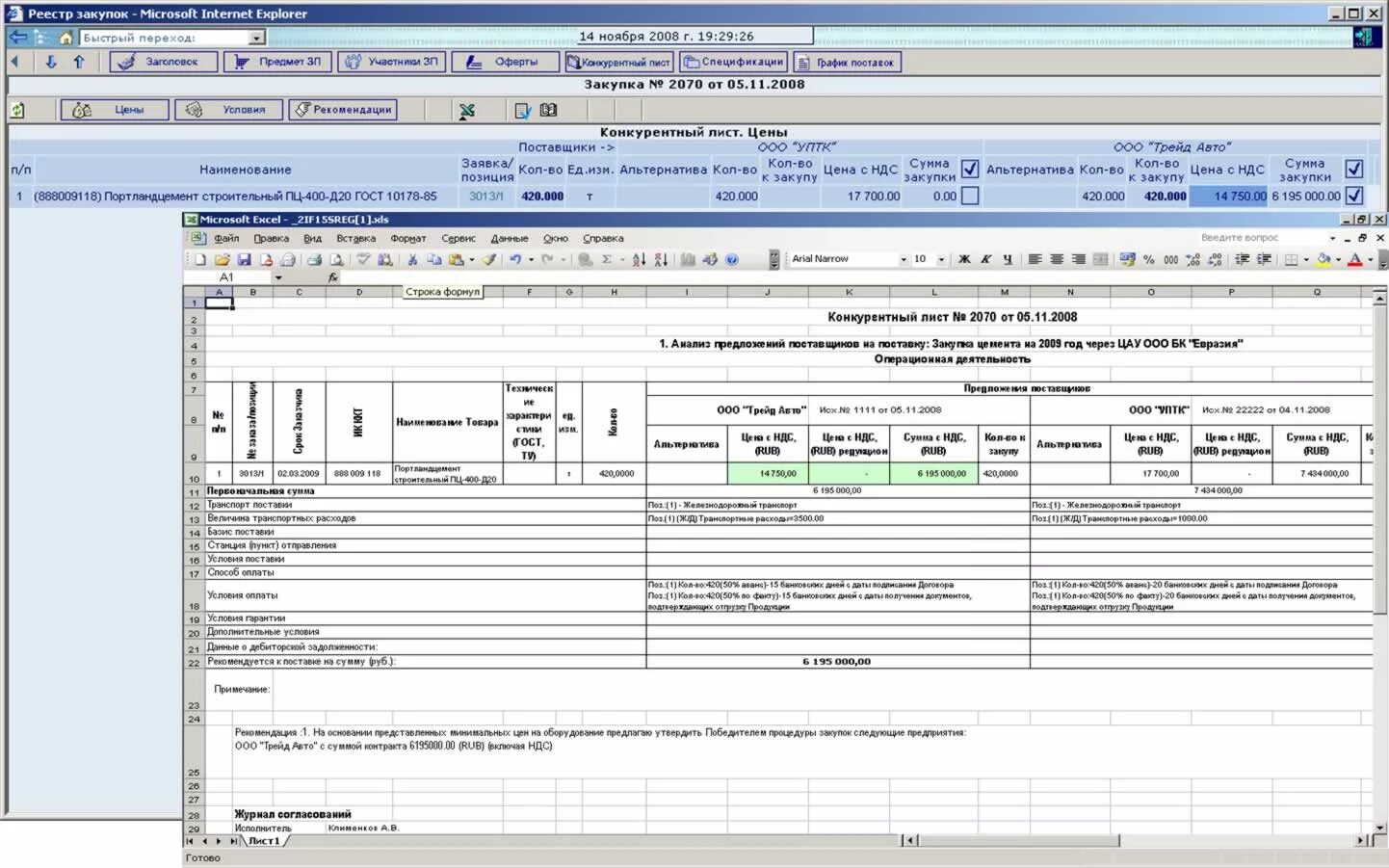Increase decimal places icon
This screenshot has width=1389, height=868.
[1193, 259]
